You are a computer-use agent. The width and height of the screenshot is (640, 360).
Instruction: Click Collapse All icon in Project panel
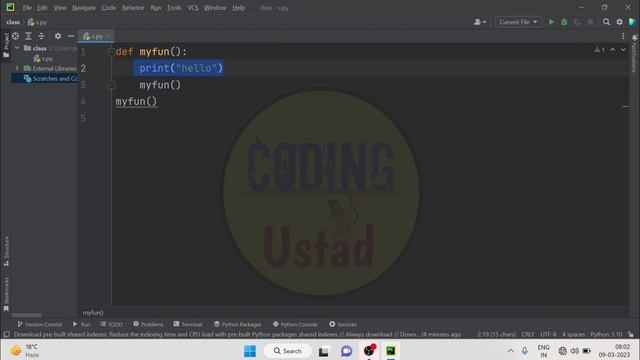pyautogui.click(x=41, y=36)
